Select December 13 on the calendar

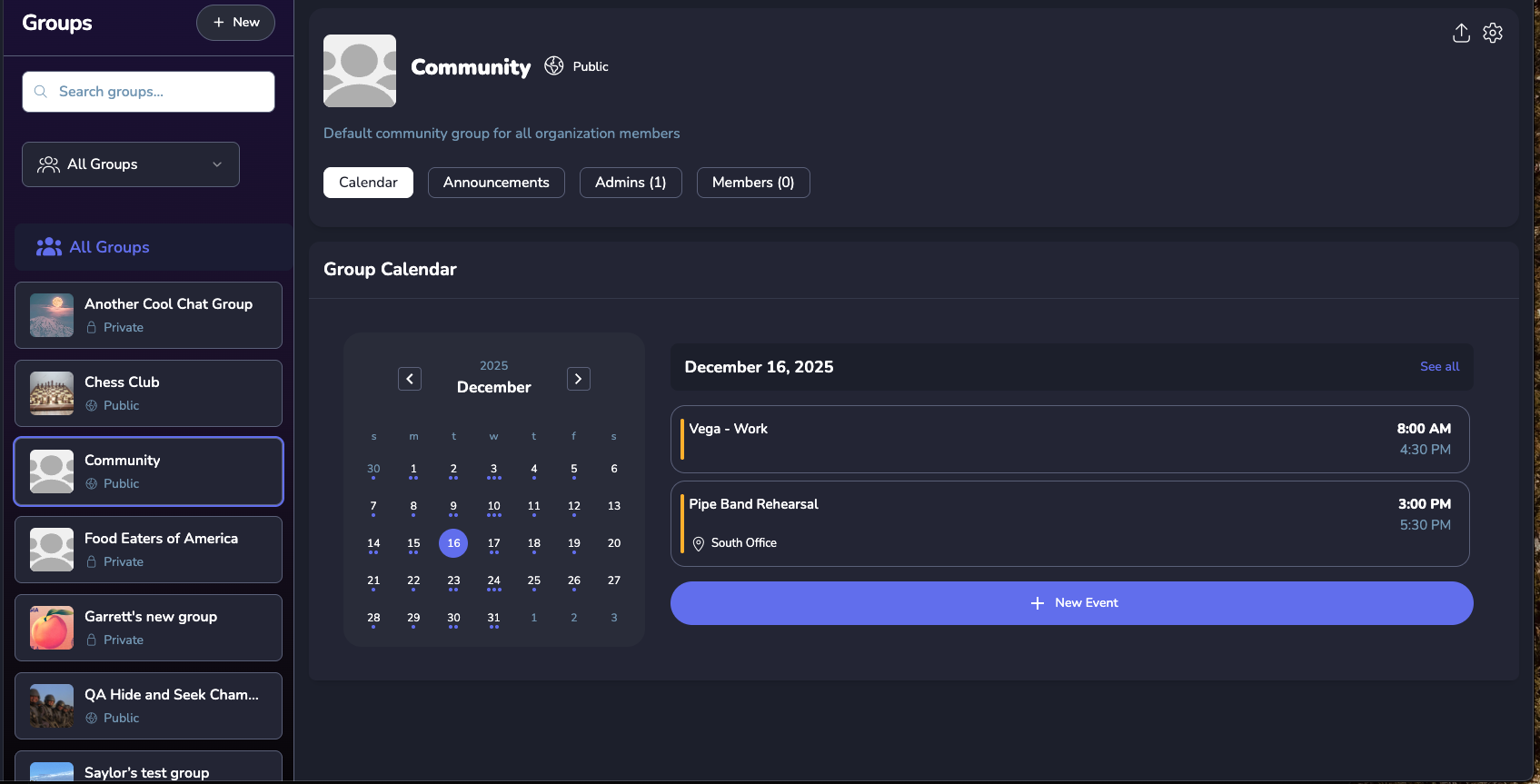[x=614, y=506]
